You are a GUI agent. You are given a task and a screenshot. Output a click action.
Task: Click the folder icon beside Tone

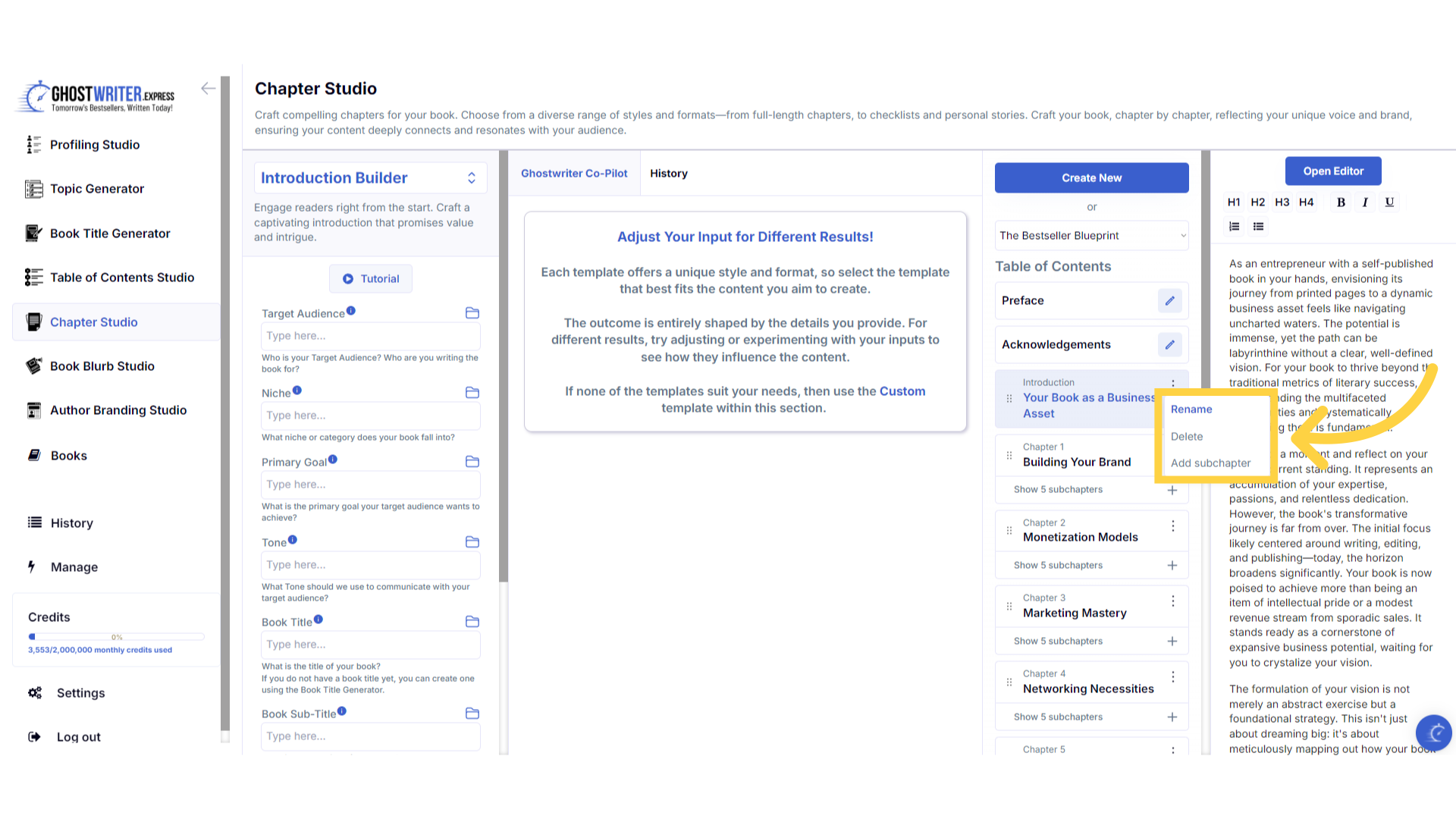click(472, 542)
